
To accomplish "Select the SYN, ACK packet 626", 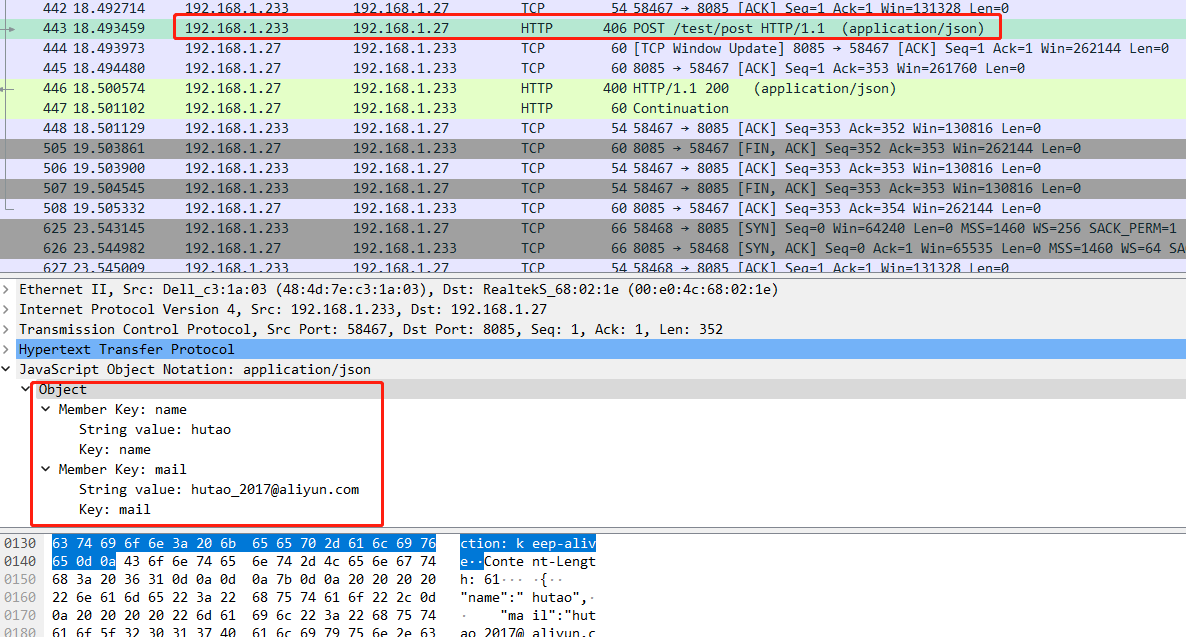I will pos(400,248).
